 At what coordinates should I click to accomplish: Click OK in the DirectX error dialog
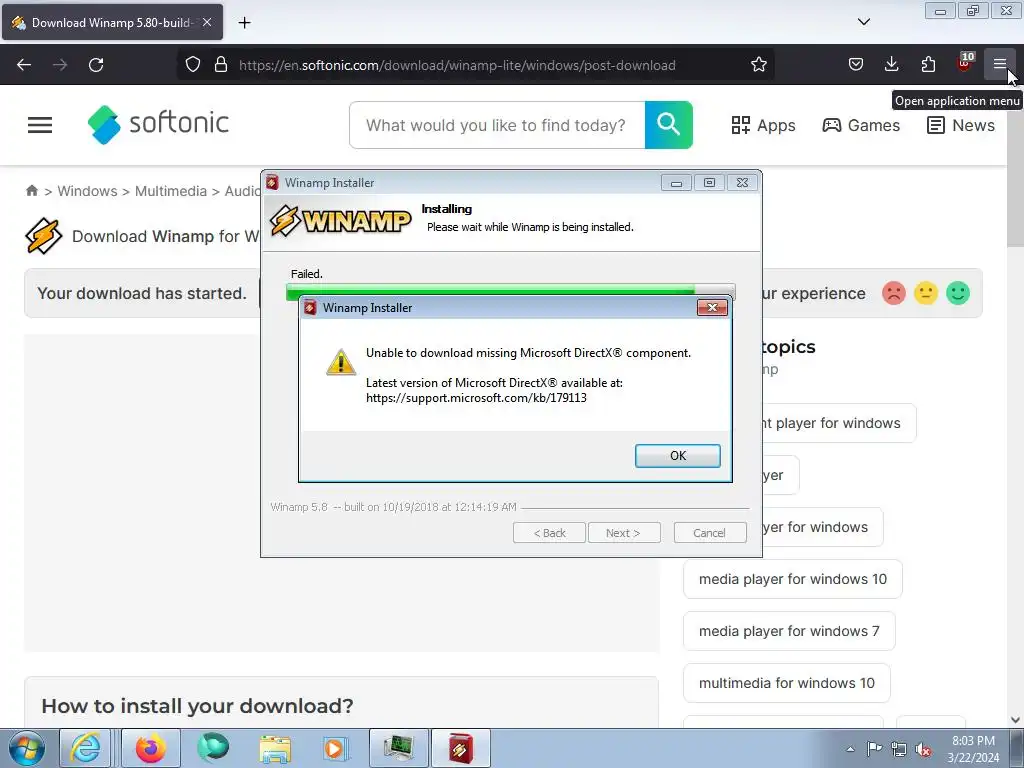[677, 456]
